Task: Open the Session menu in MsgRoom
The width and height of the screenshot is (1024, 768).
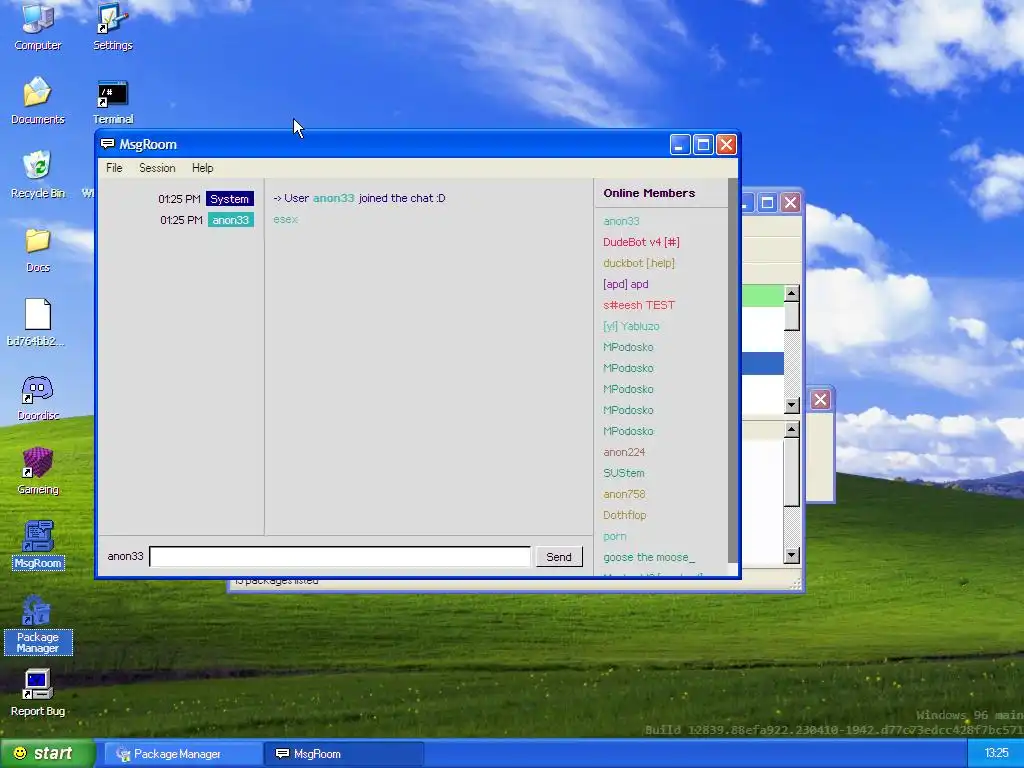Action: [x=157, y=168]
